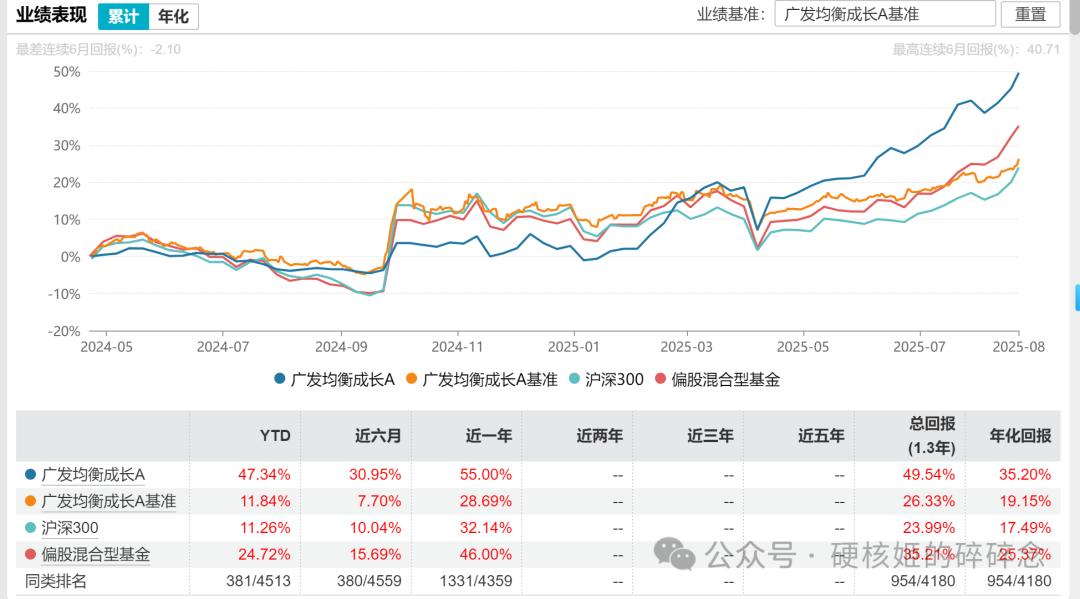1080x599 pixels.
Task: Toggle 沪深300 legend marker in chart
Action: pyautogui.click(x=574, y=379)
